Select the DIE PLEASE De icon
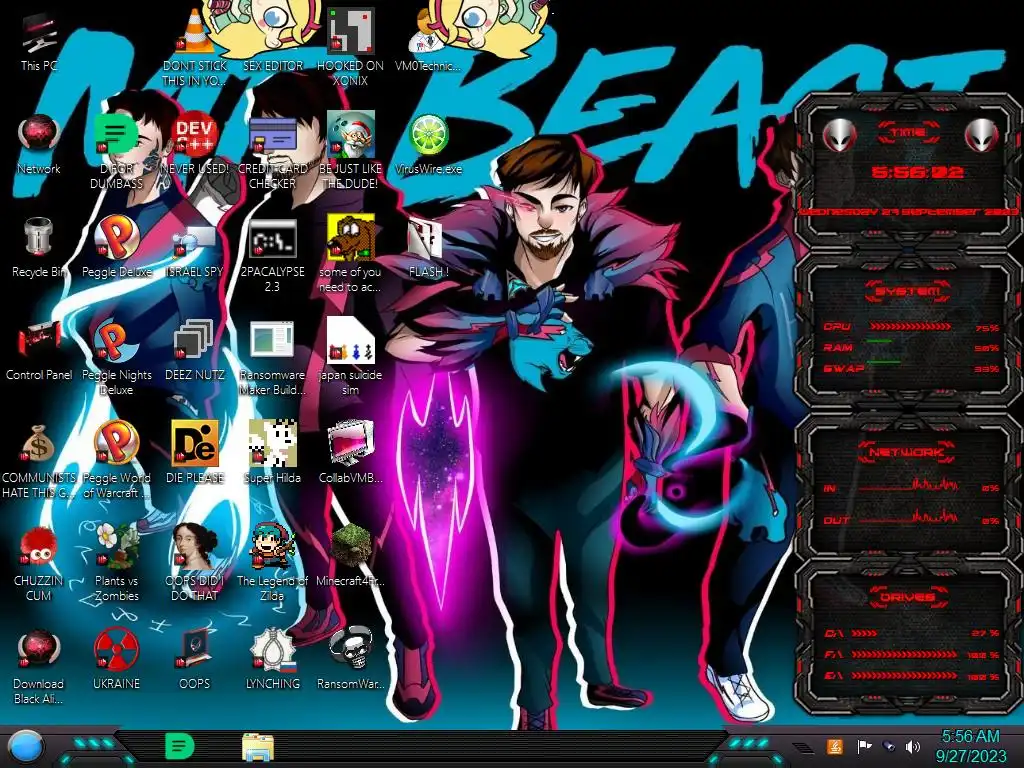Image resolution: width=1024 pixels, height=768 pixels. (x=195, y=453)
